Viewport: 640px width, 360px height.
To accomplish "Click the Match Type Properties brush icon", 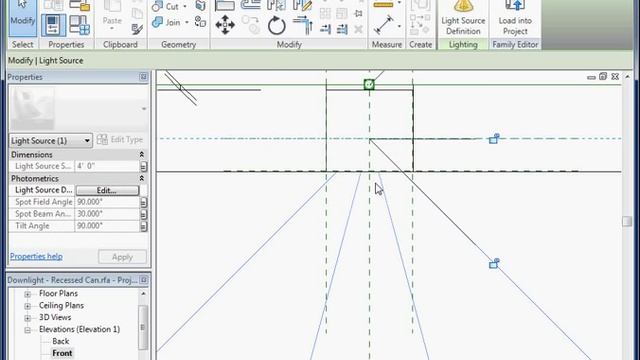I will point(137,29).
